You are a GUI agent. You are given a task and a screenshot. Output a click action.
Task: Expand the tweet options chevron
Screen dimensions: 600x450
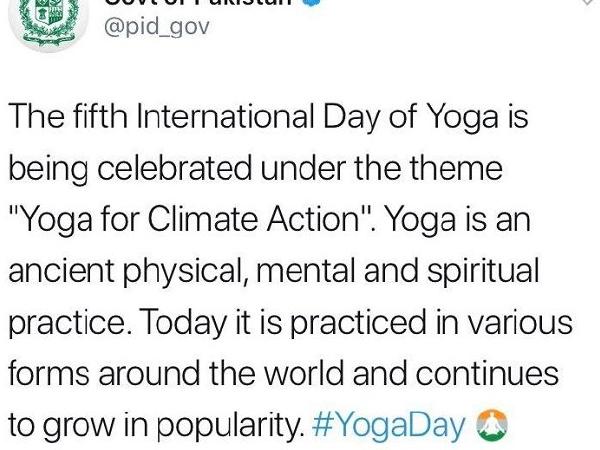[x=589, y=3]
